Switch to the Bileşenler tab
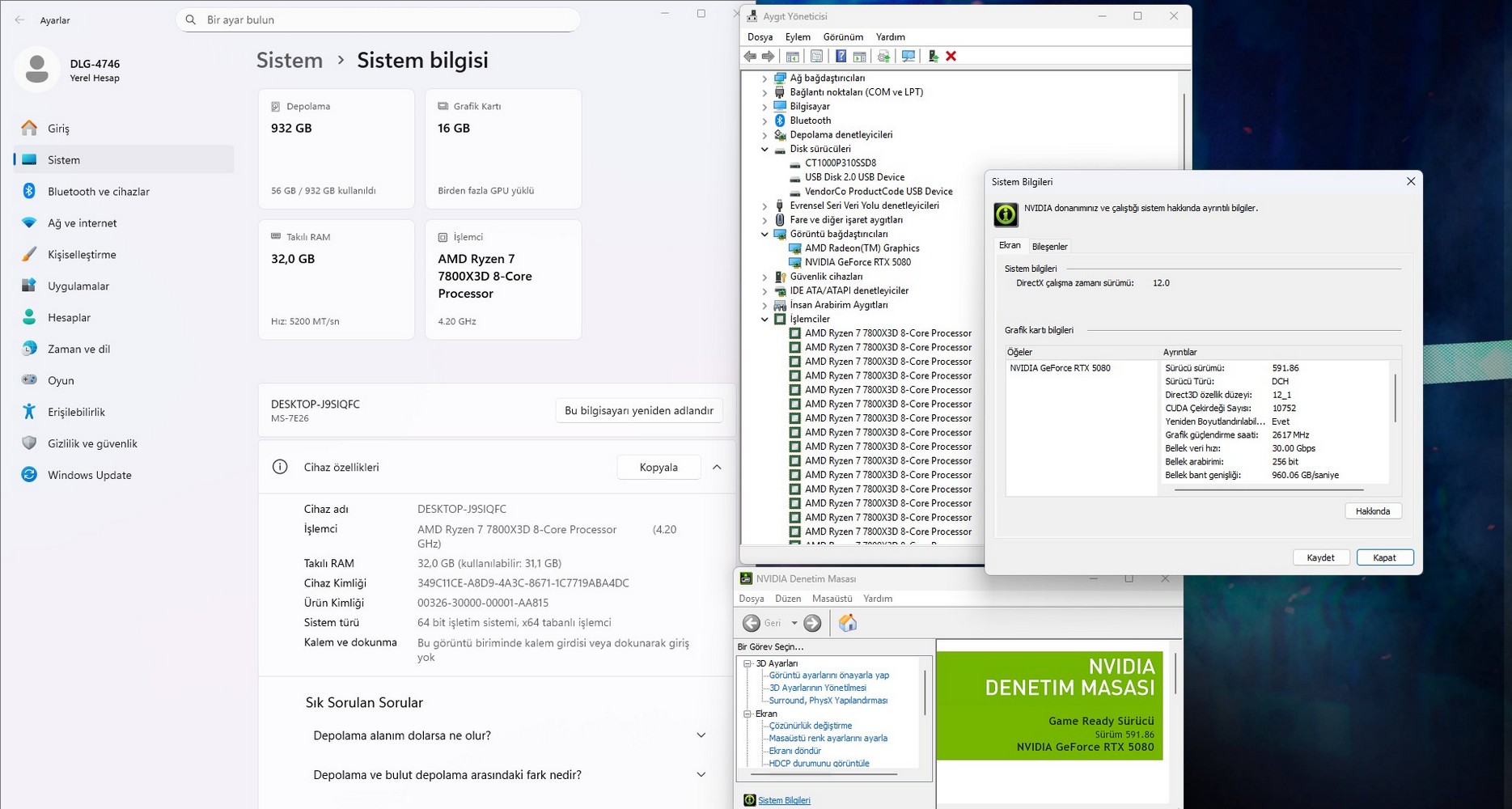 (1049, 247)
